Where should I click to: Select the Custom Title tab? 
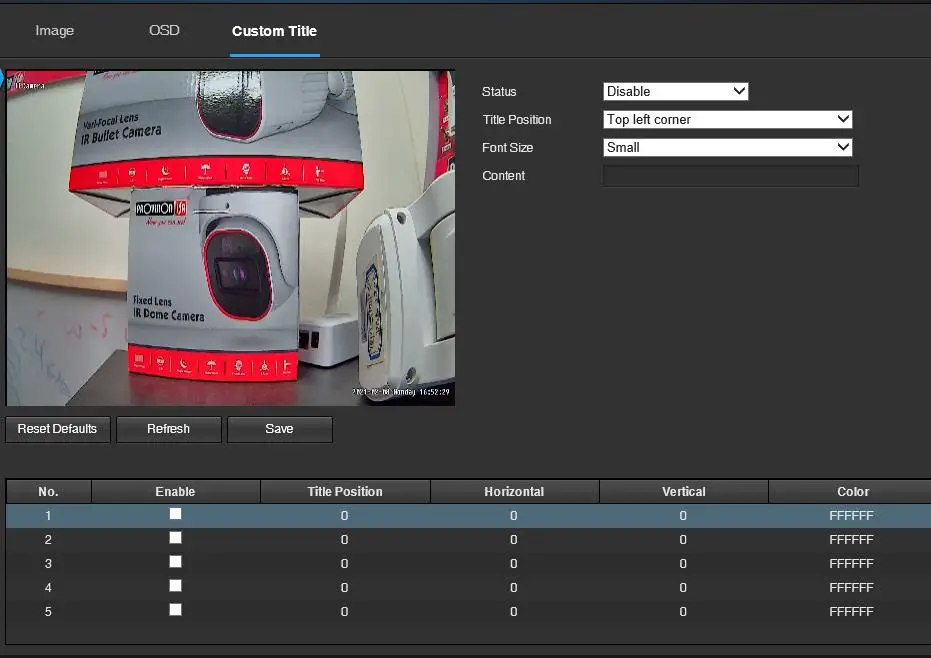click(x=274, y=31)
